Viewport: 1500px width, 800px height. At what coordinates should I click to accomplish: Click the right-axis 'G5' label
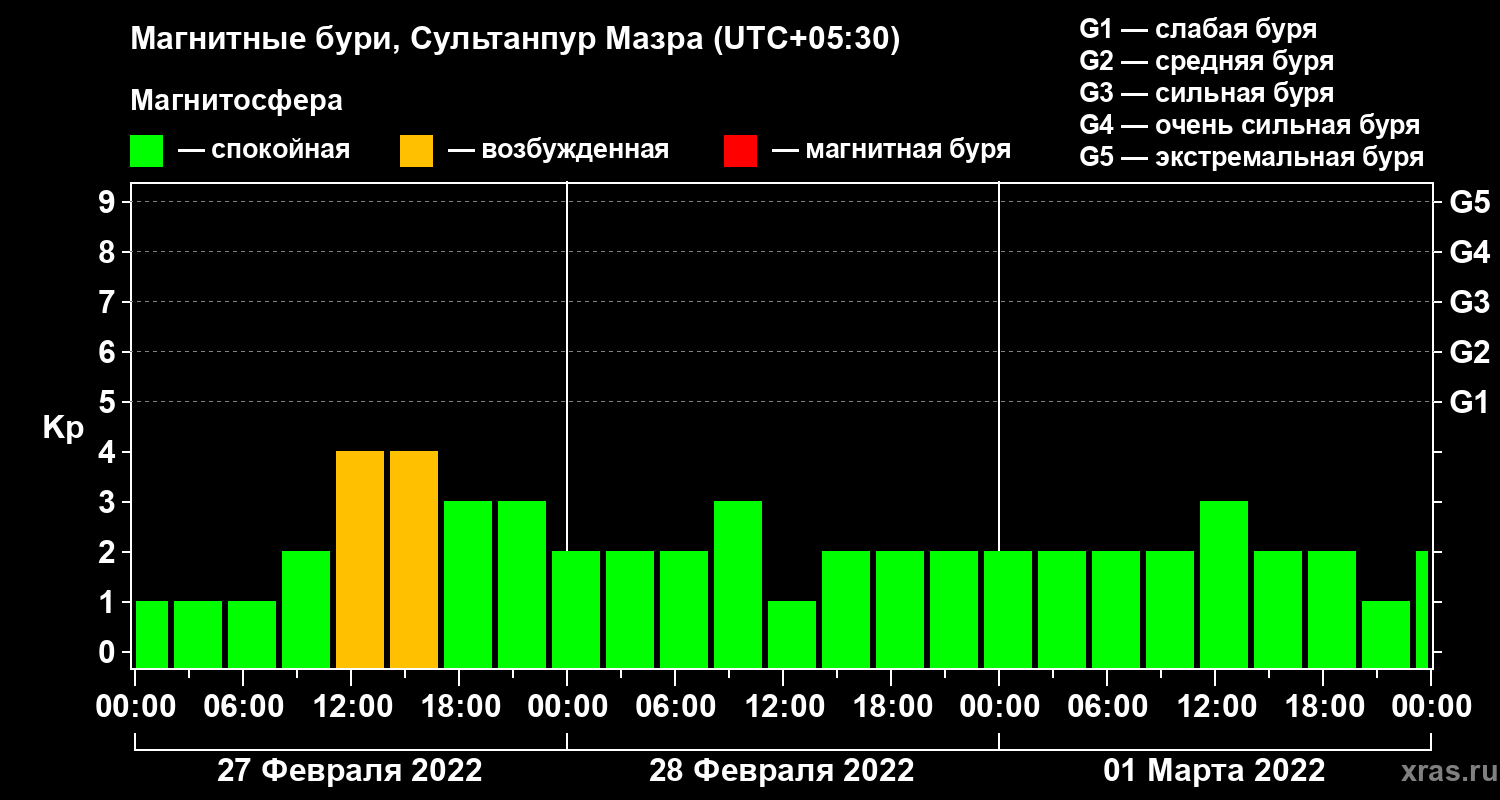click(x=1470, y=202)
